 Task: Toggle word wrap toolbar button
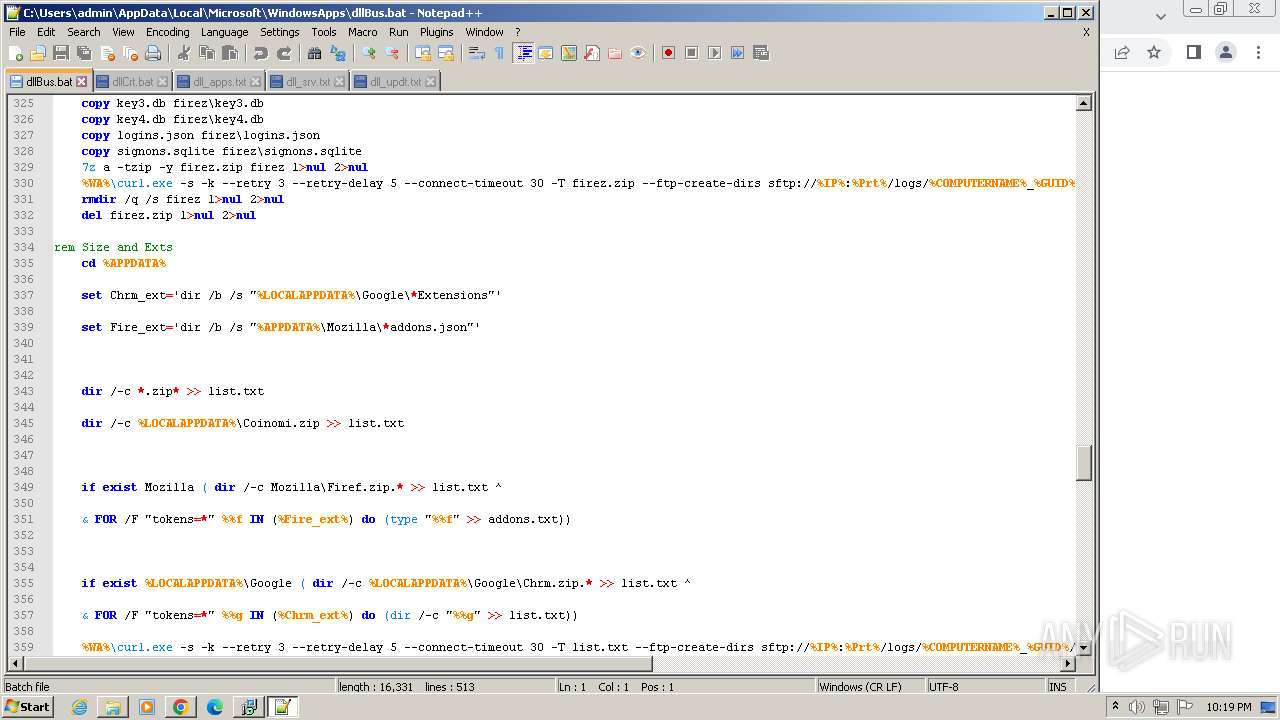477,53
